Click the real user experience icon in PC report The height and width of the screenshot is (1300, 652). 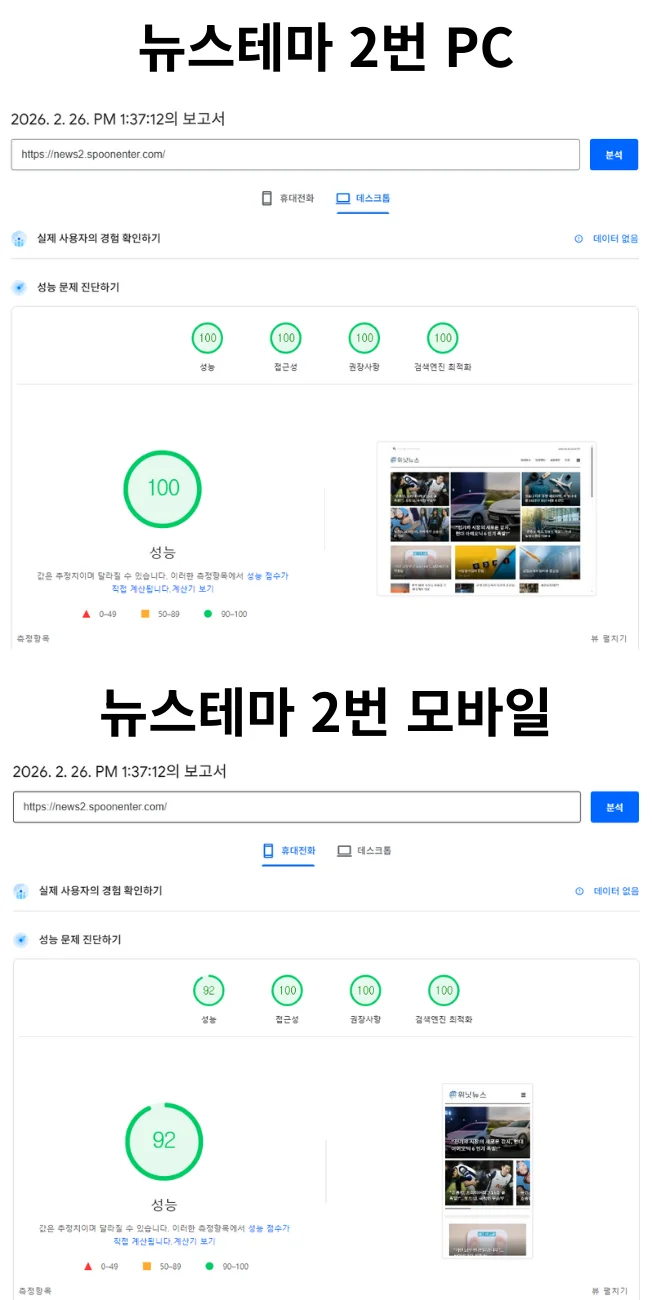coord(19,239)
